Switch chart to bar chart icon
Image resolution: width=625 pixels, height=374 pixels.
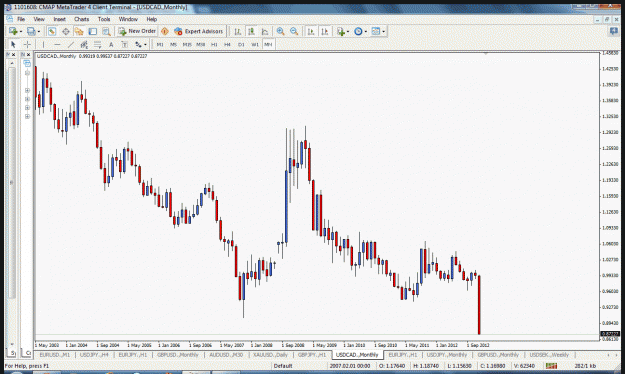pyautogui.click(x=238, y=31)
